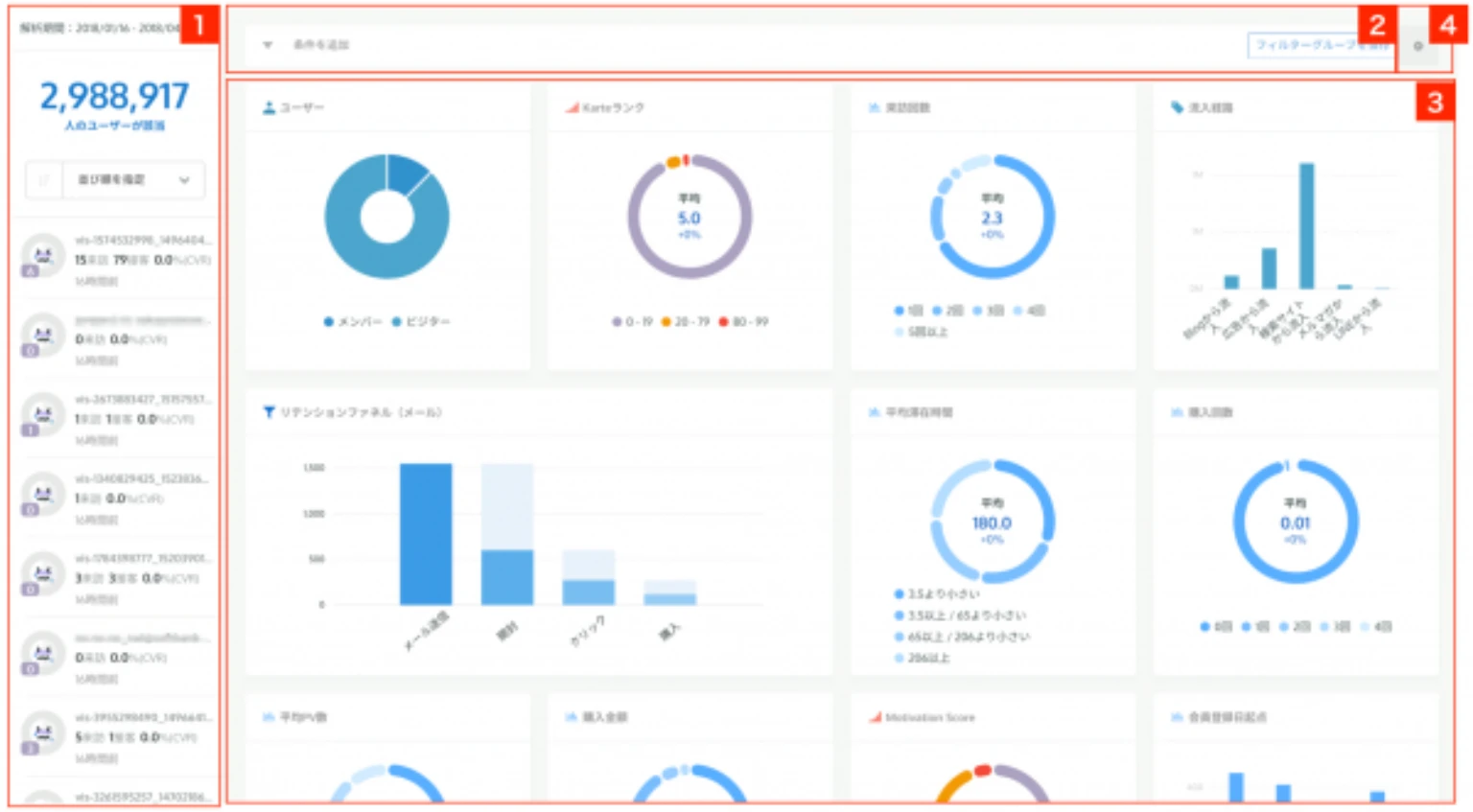Viewport: 1473px width, 812px height.
Task: Click the 0.01 average in 購入回数 donut
Action: click(1295, 522)
